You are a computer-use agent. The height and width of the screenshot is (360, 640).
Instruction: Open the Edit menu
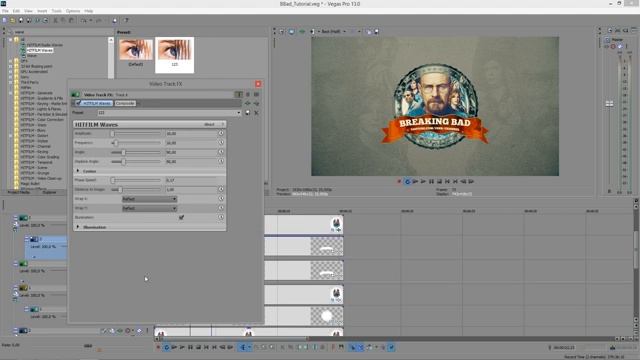tap(16, 11)
